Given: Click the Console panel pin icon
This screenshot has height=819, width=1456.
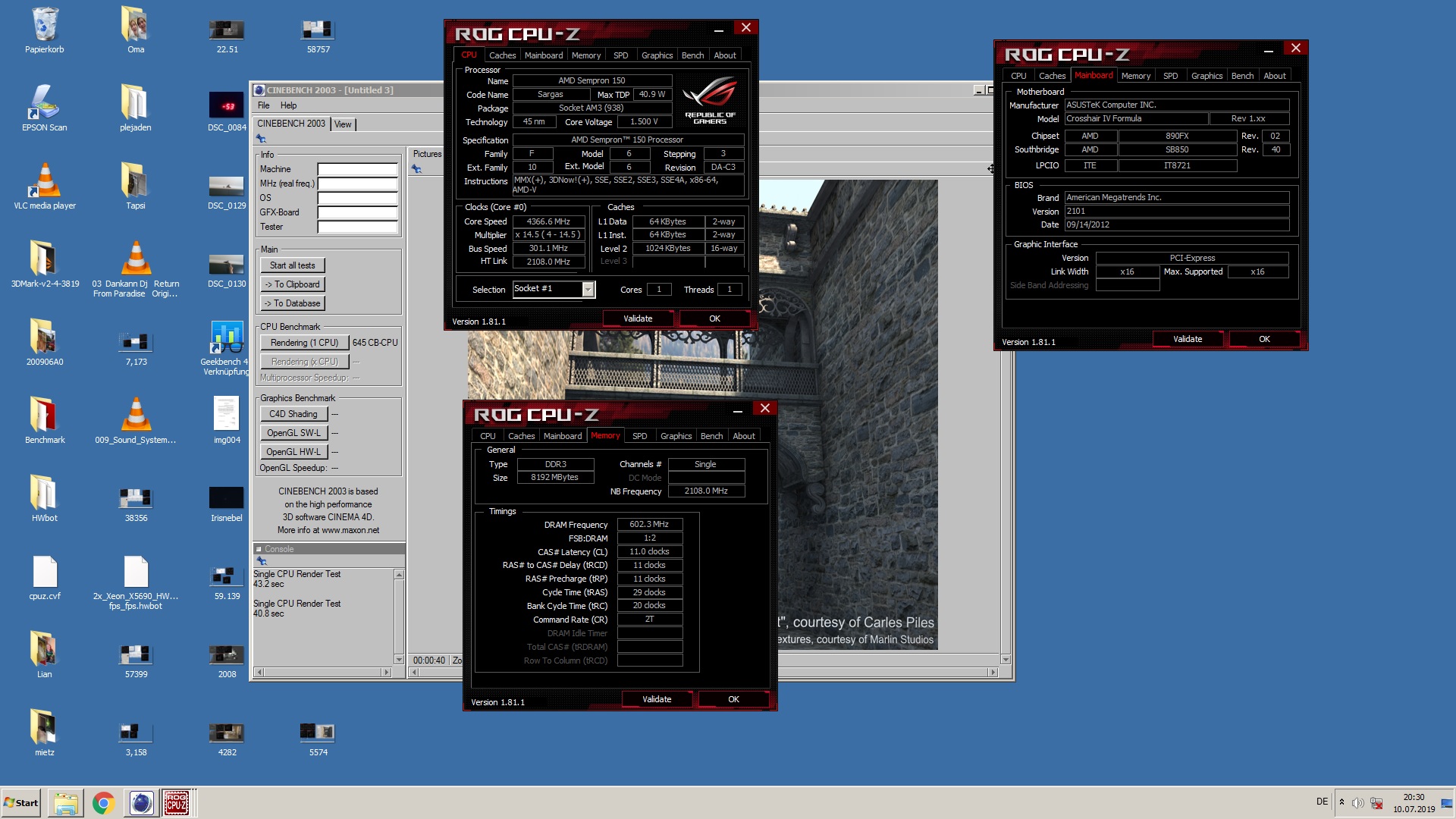Looking at the screenshot, I should pos(262,561).
